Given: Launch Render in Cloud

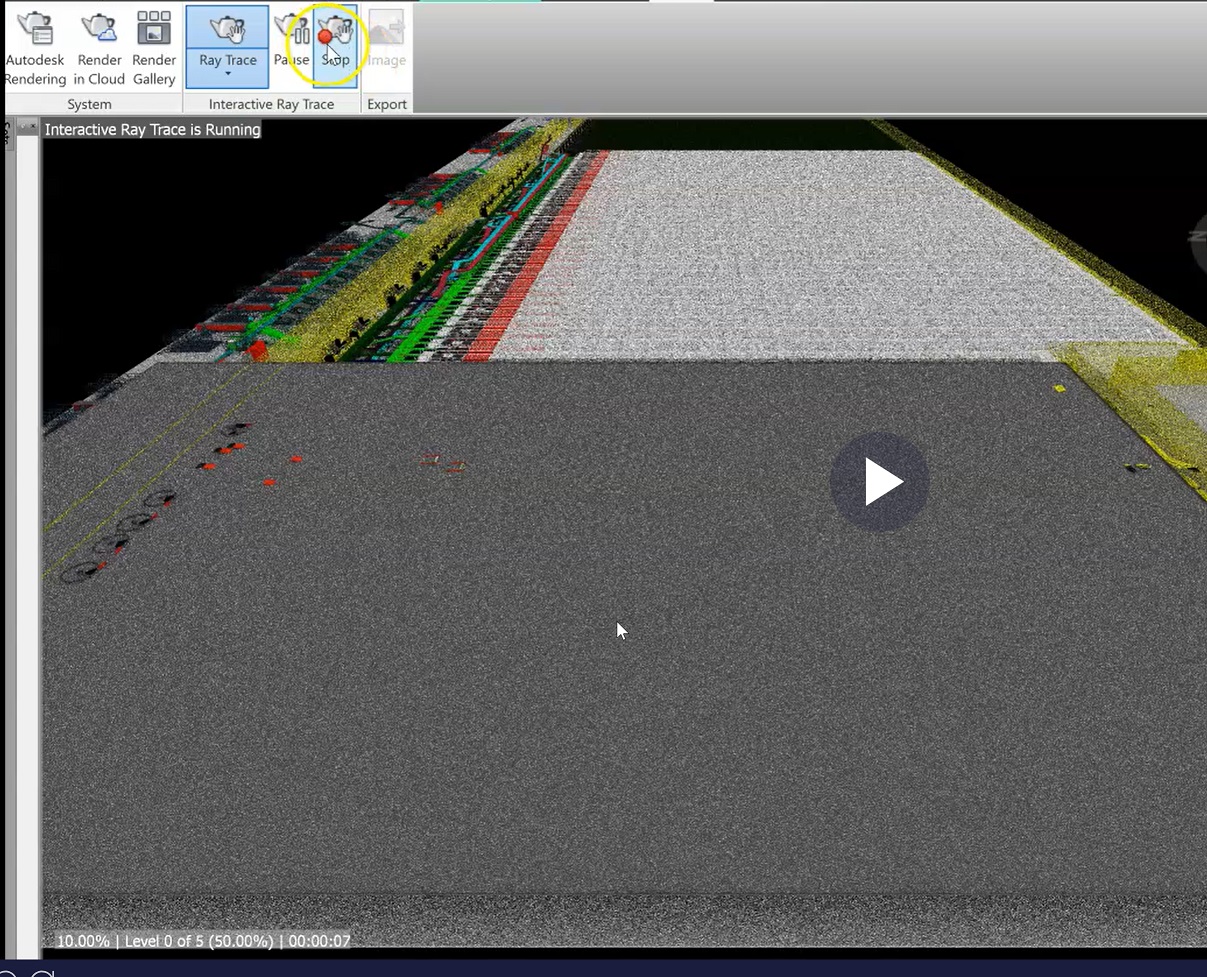Looking at the screenshot, I should (98, 30).
